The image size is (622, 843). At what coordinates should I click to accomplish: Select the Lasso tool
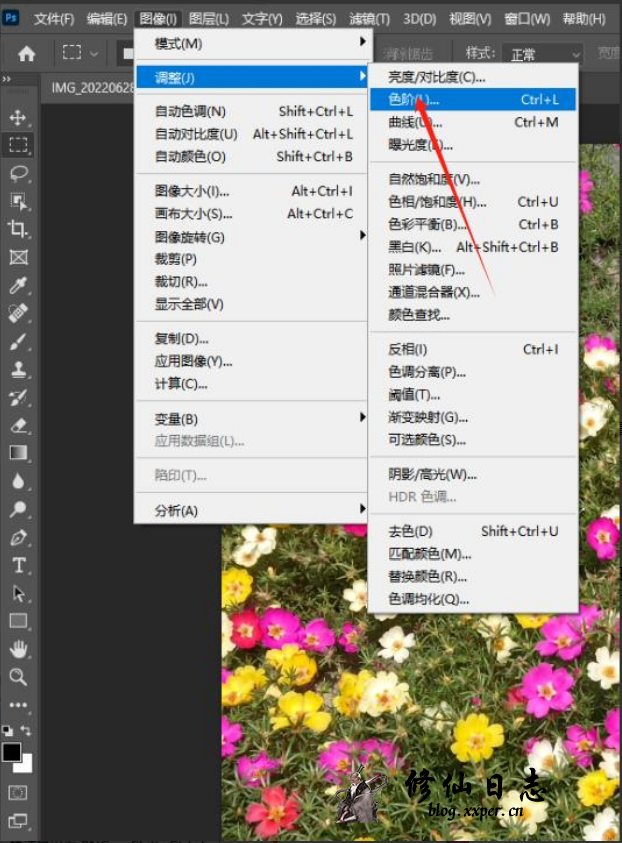coord(18,173)
